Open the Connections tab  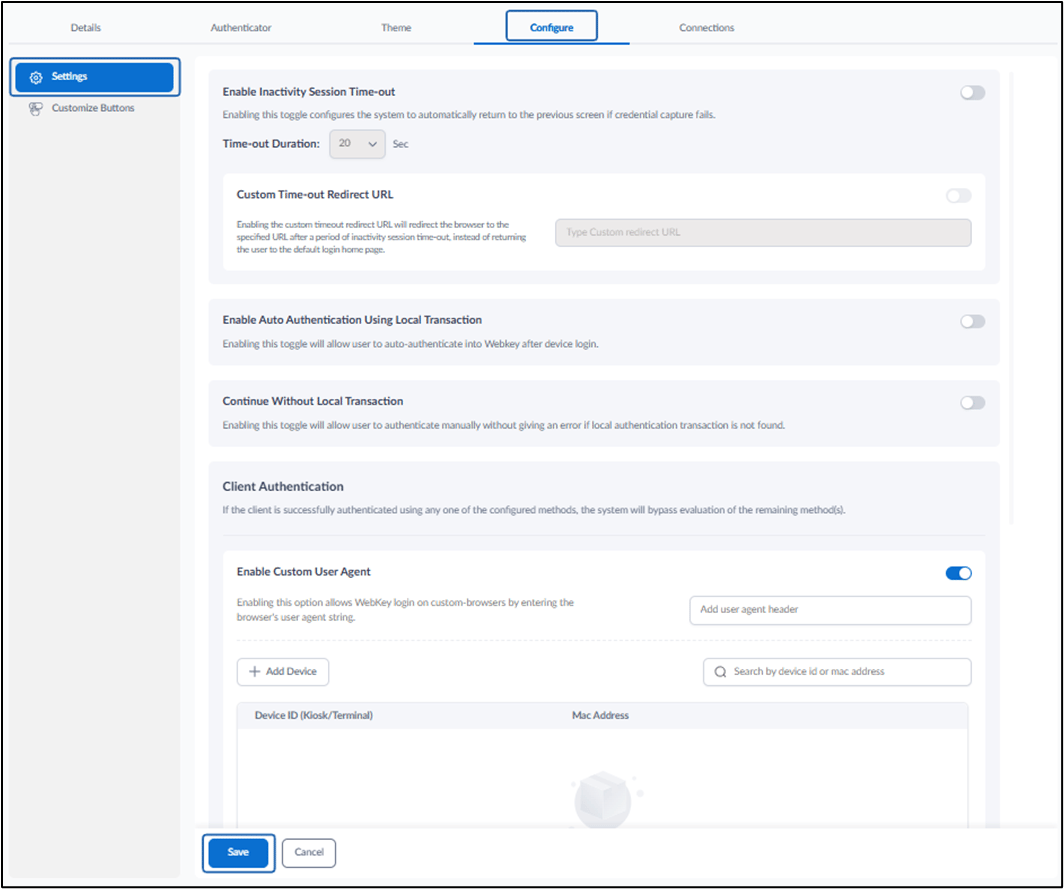point(706,28)
